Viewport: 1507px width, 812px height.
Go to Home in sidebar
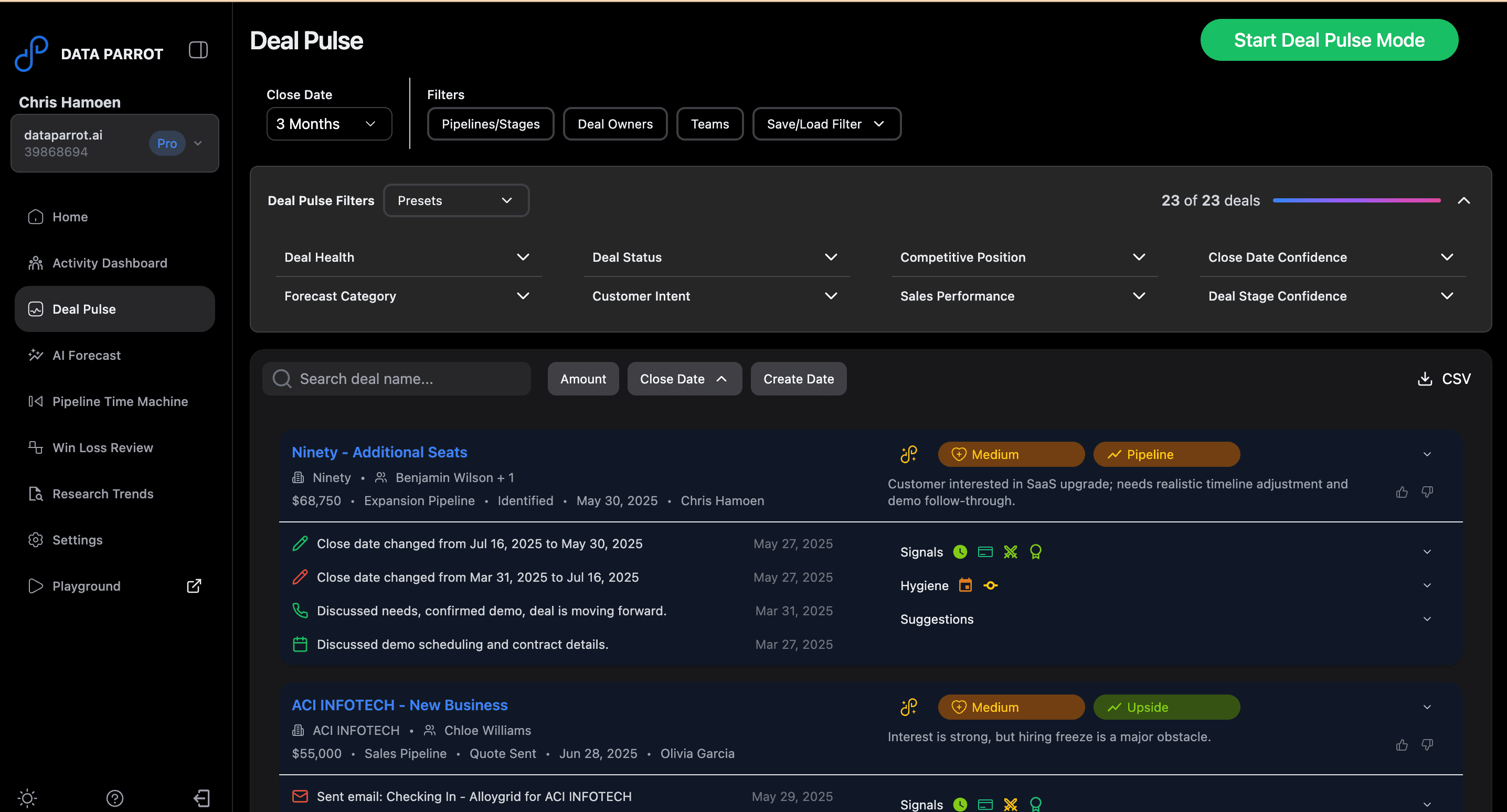[x=115, y=217]
